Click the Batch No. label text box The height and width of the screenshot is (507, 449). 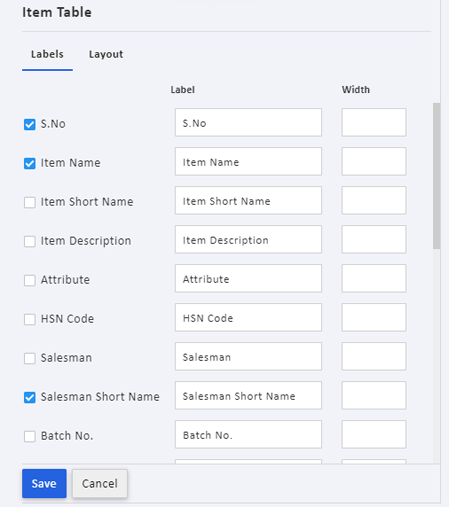248,434
